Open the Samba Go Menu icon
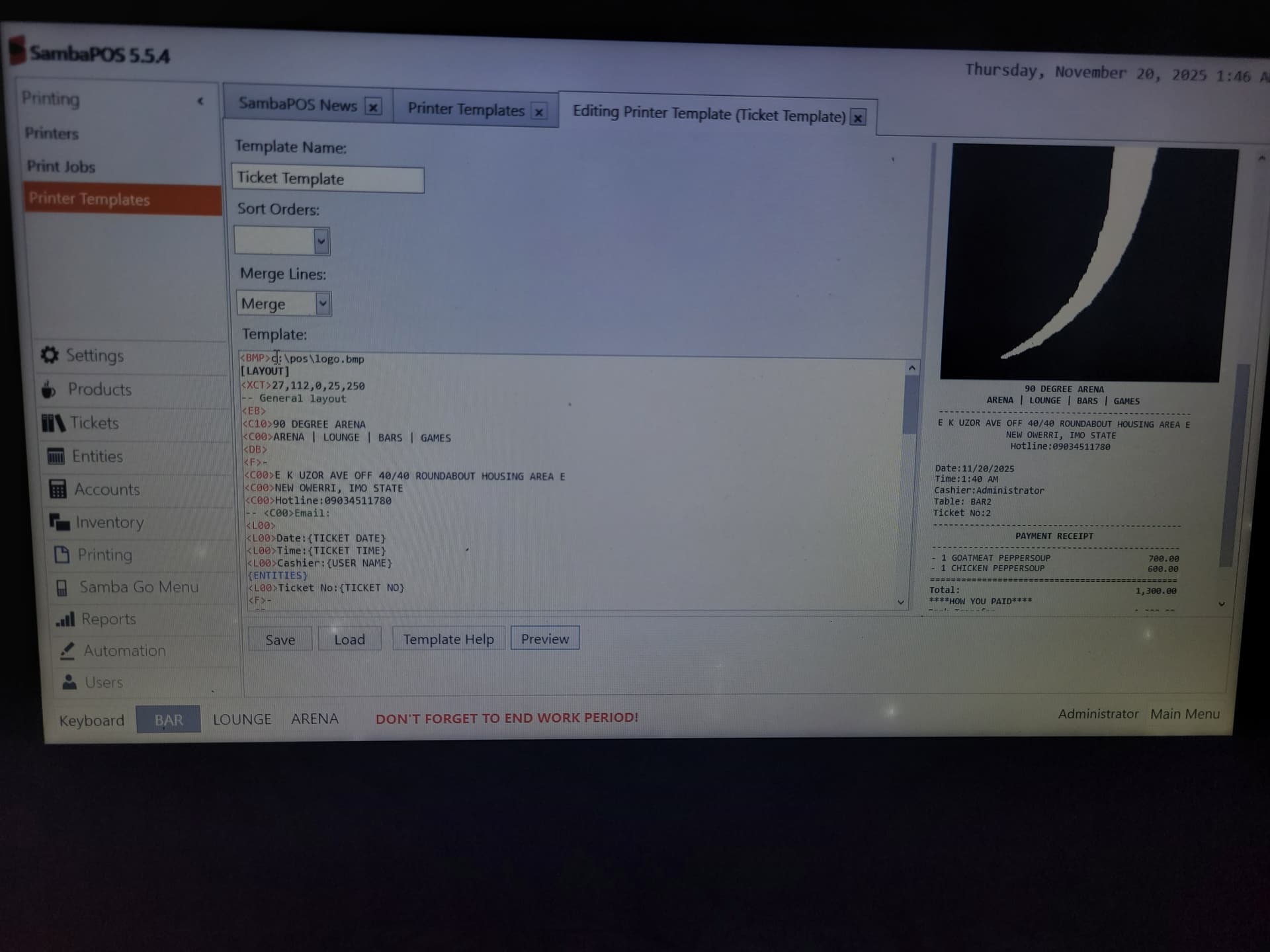Image resolution: width=1270 pixels, height=952 pixels. (x=62, y=588)
